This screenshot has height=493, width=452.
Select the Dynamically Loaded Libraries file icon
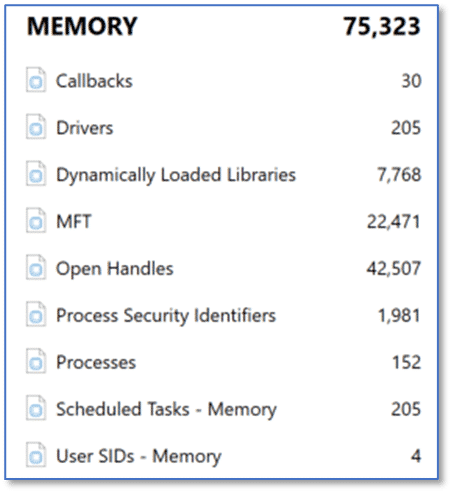point(36,174)
